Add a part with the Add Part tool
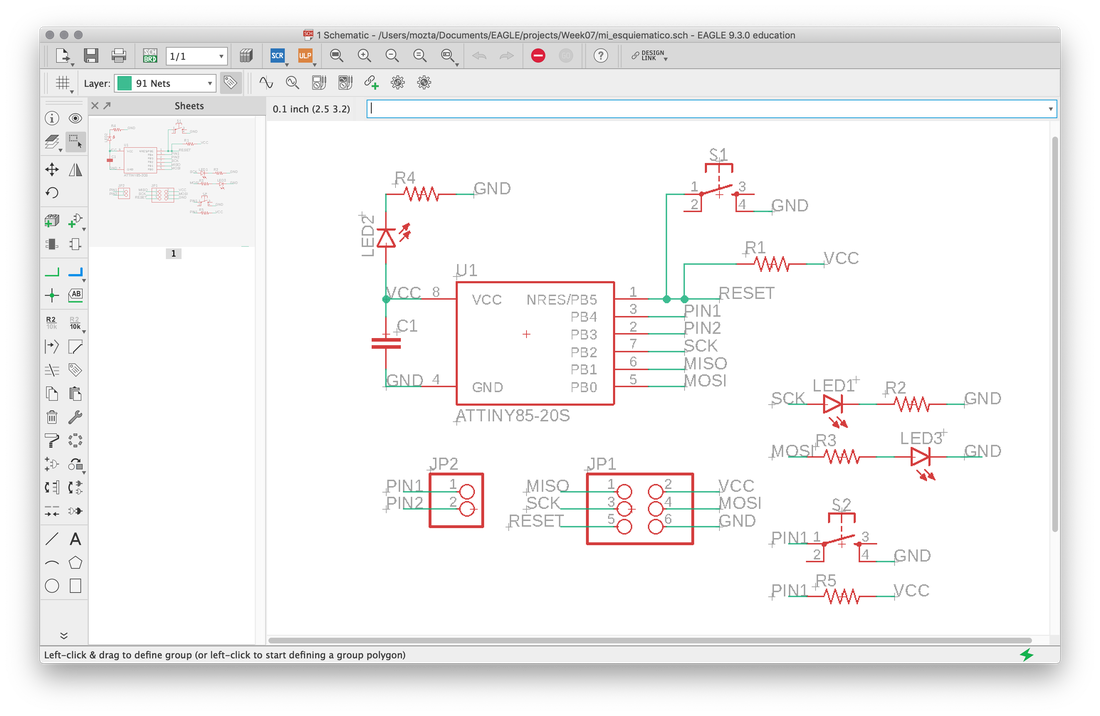The image size is (1100, 716). click(x=52, y=220)
